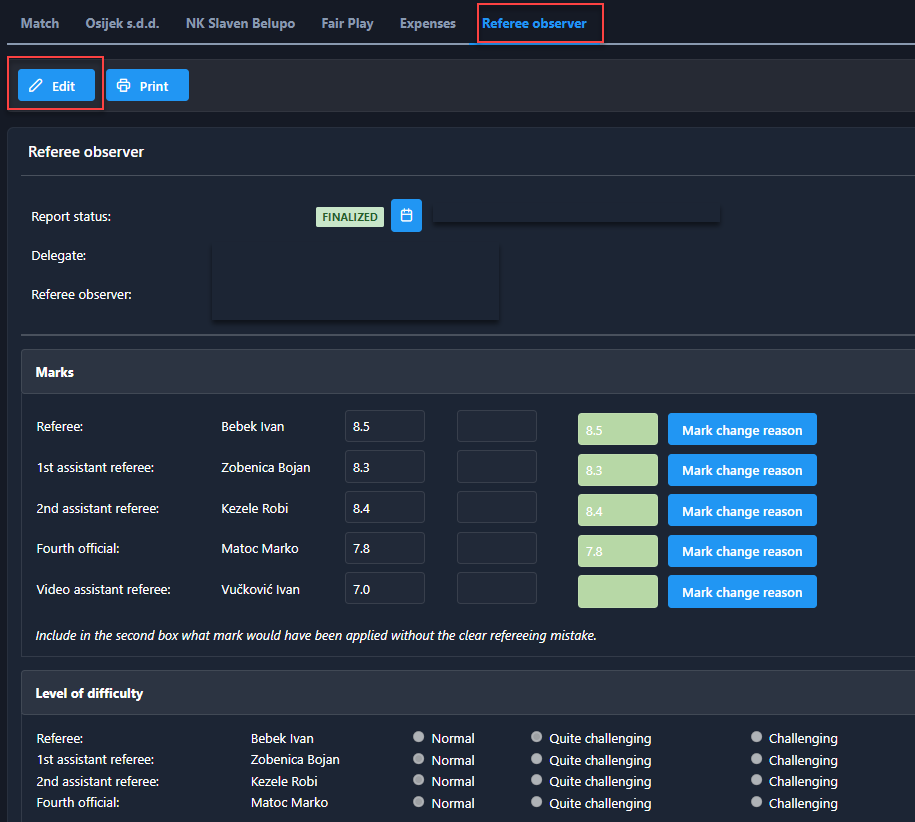This screenshot has width=915, height=822.
Task: Go to NK Slaven Belupo tab
Action: (x=240, y=23)
